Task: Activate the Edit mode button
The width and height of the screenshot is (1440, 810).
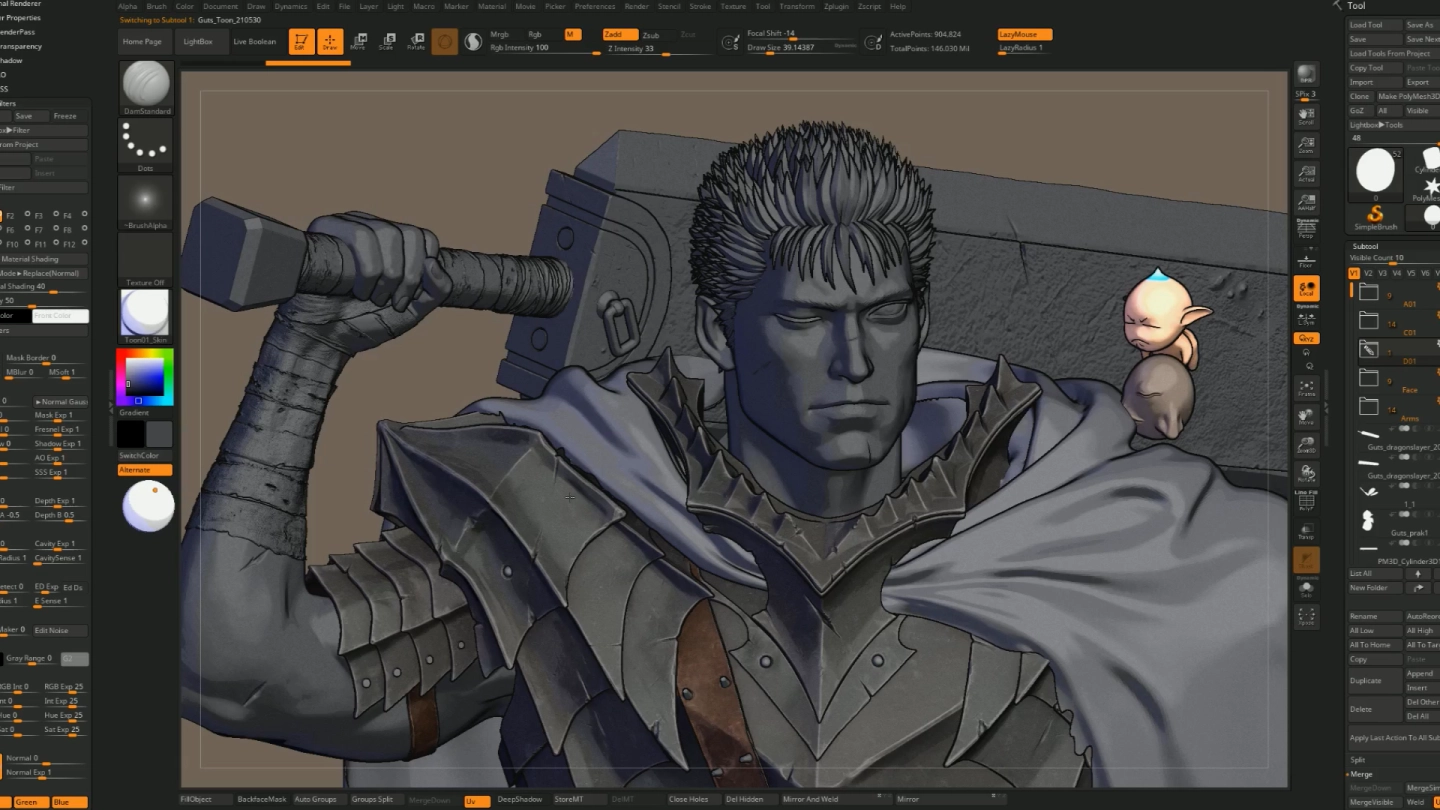Action: (x=301, y=42)
